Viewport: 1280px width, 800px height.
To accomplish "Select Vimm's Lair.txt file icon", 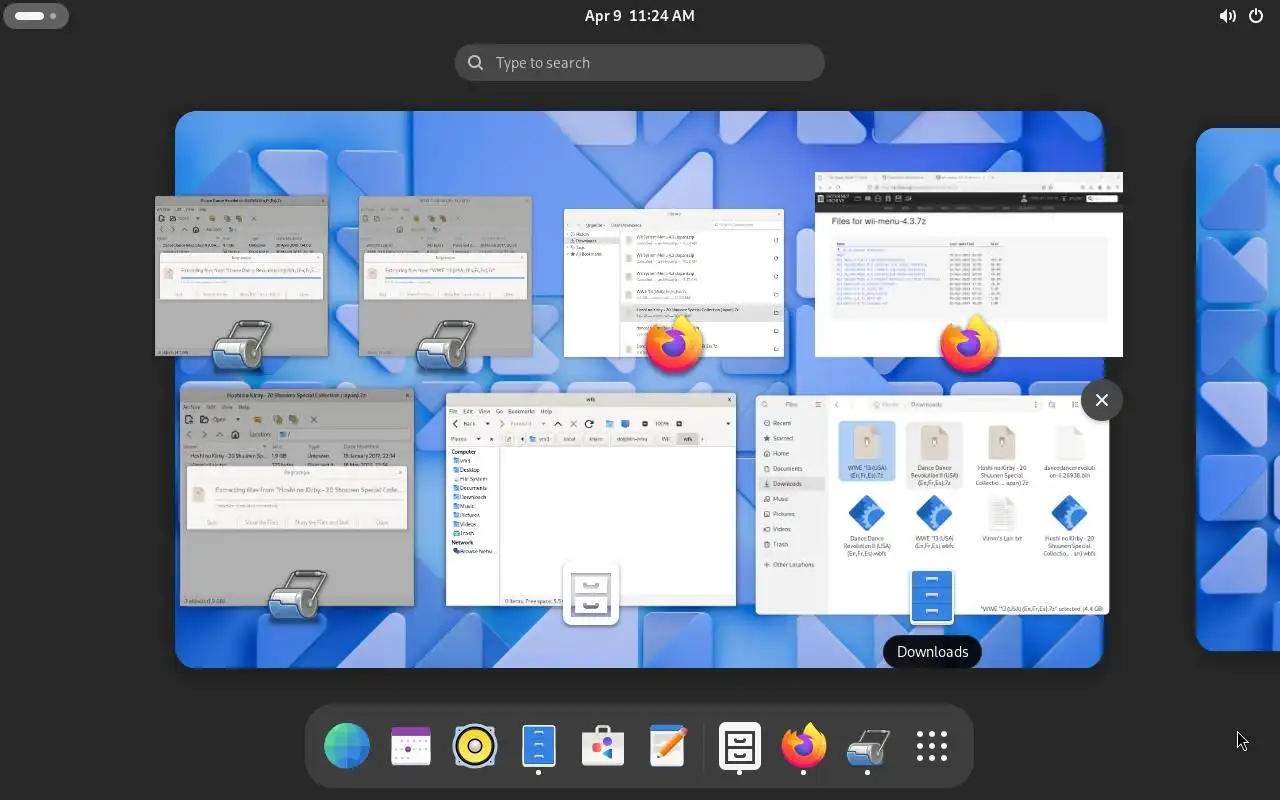I will (1002, 513).
